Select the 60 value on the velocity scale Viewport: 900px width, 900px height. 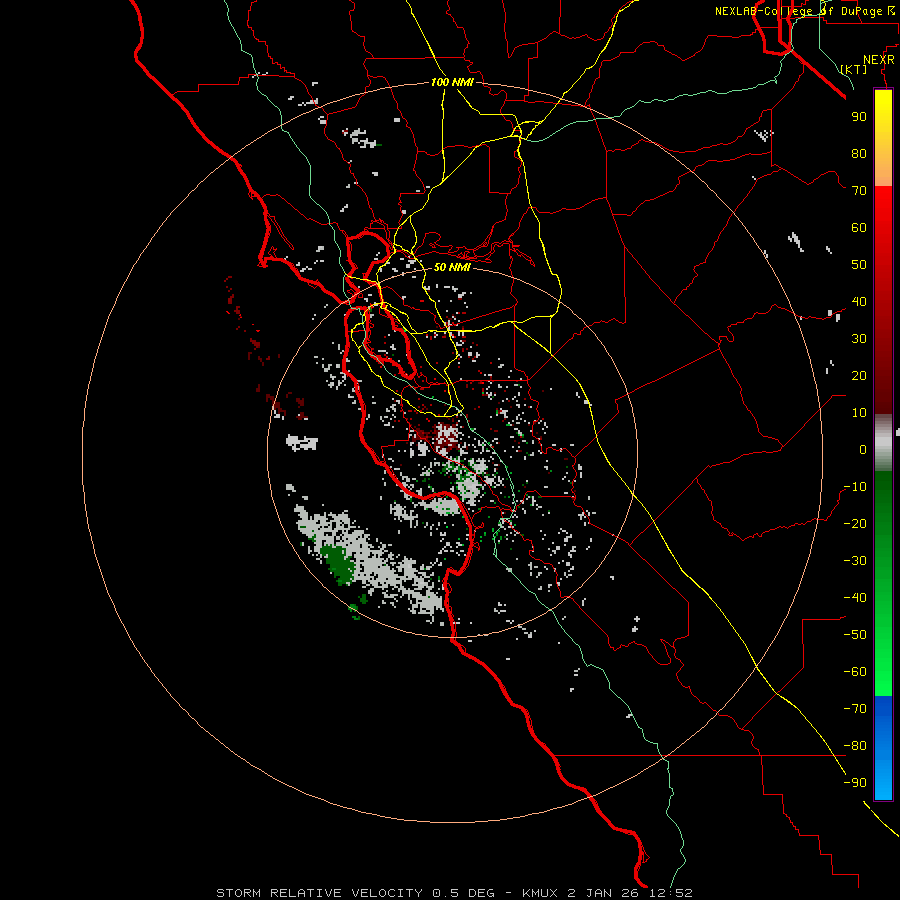859,227
